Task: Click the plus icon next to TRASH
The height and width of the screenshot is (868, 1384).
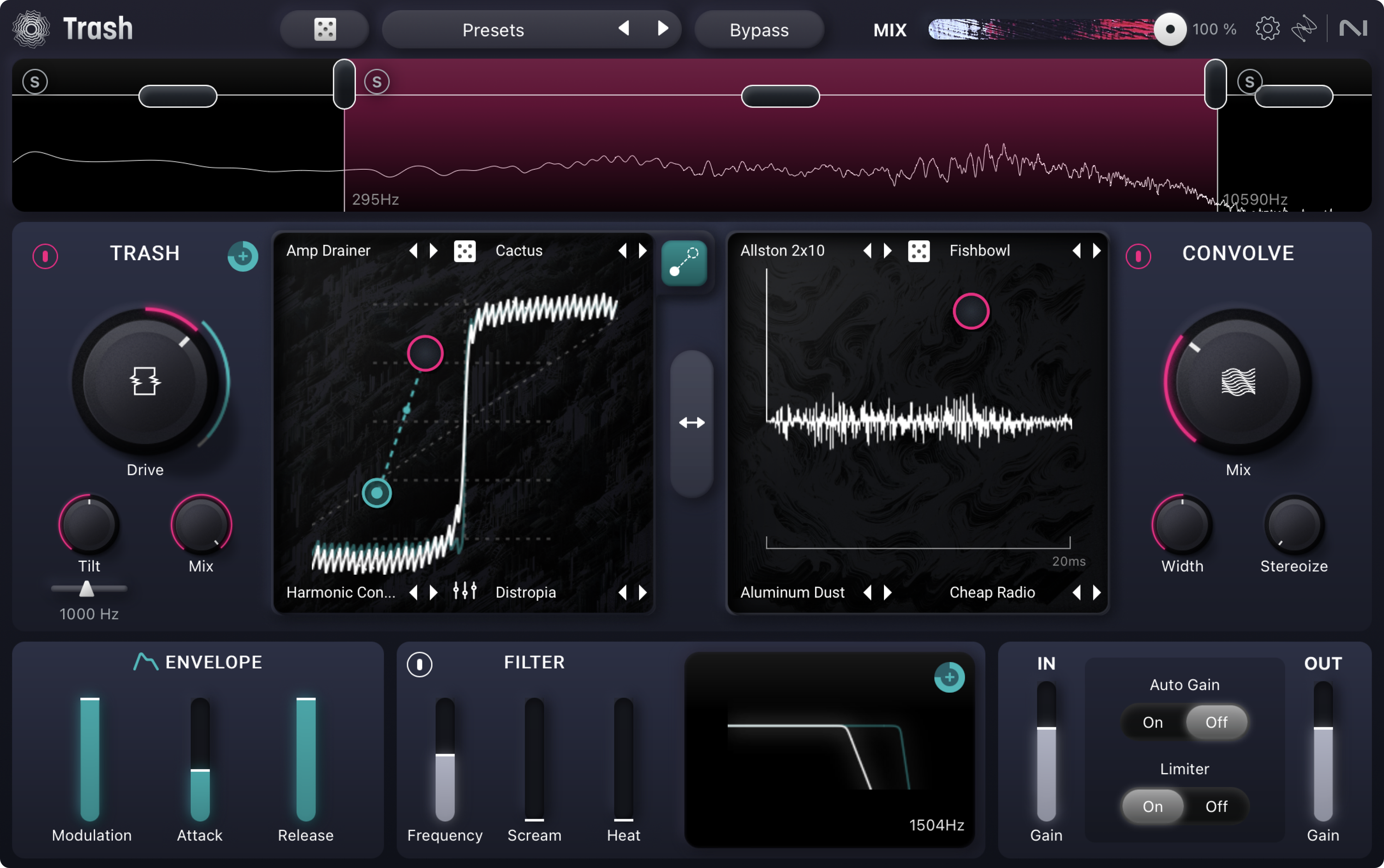Action: [x=242, y=256]
